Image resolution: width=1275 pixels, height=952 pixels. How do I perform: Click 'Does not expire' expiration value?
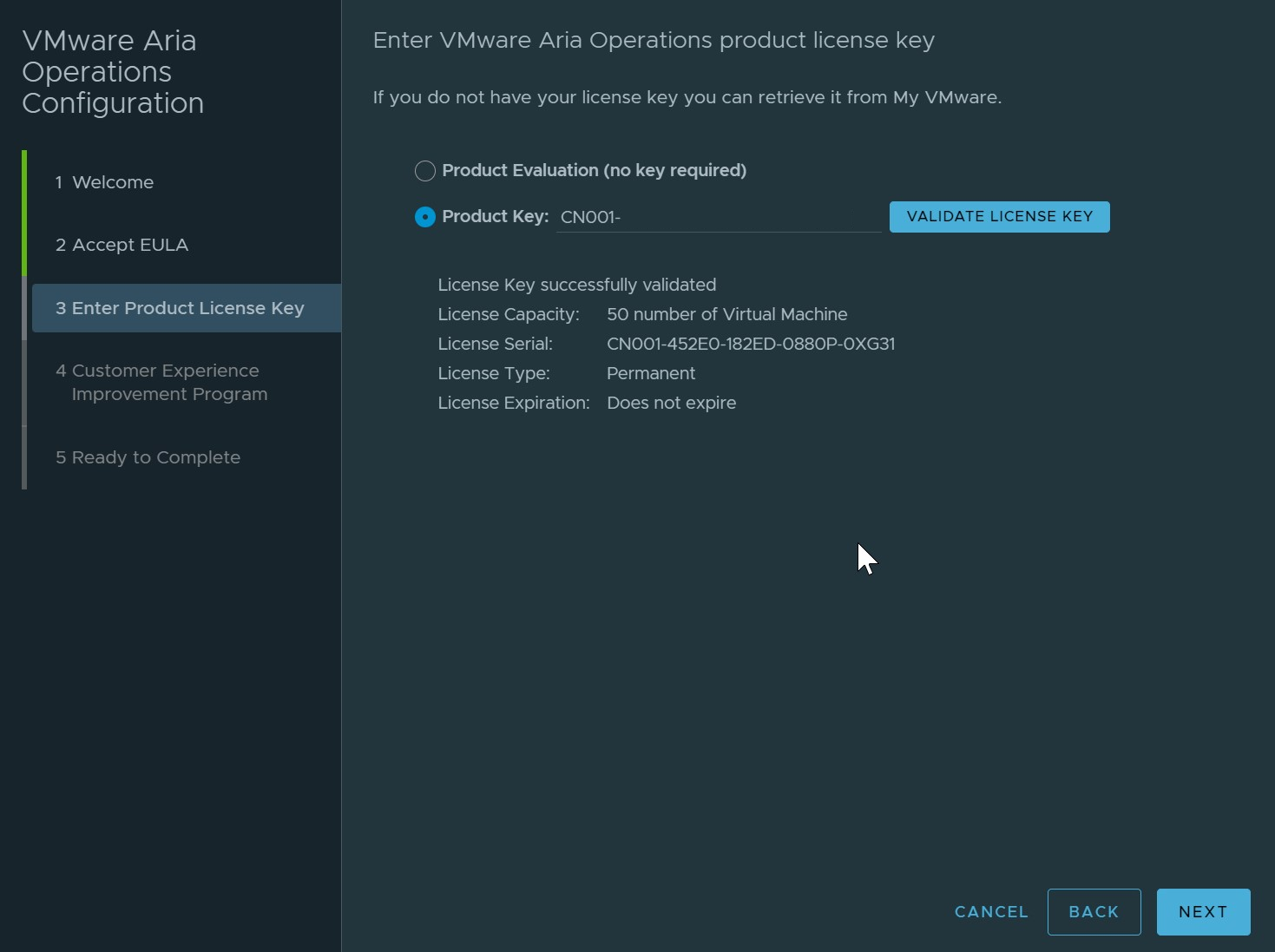click(672, 403)
